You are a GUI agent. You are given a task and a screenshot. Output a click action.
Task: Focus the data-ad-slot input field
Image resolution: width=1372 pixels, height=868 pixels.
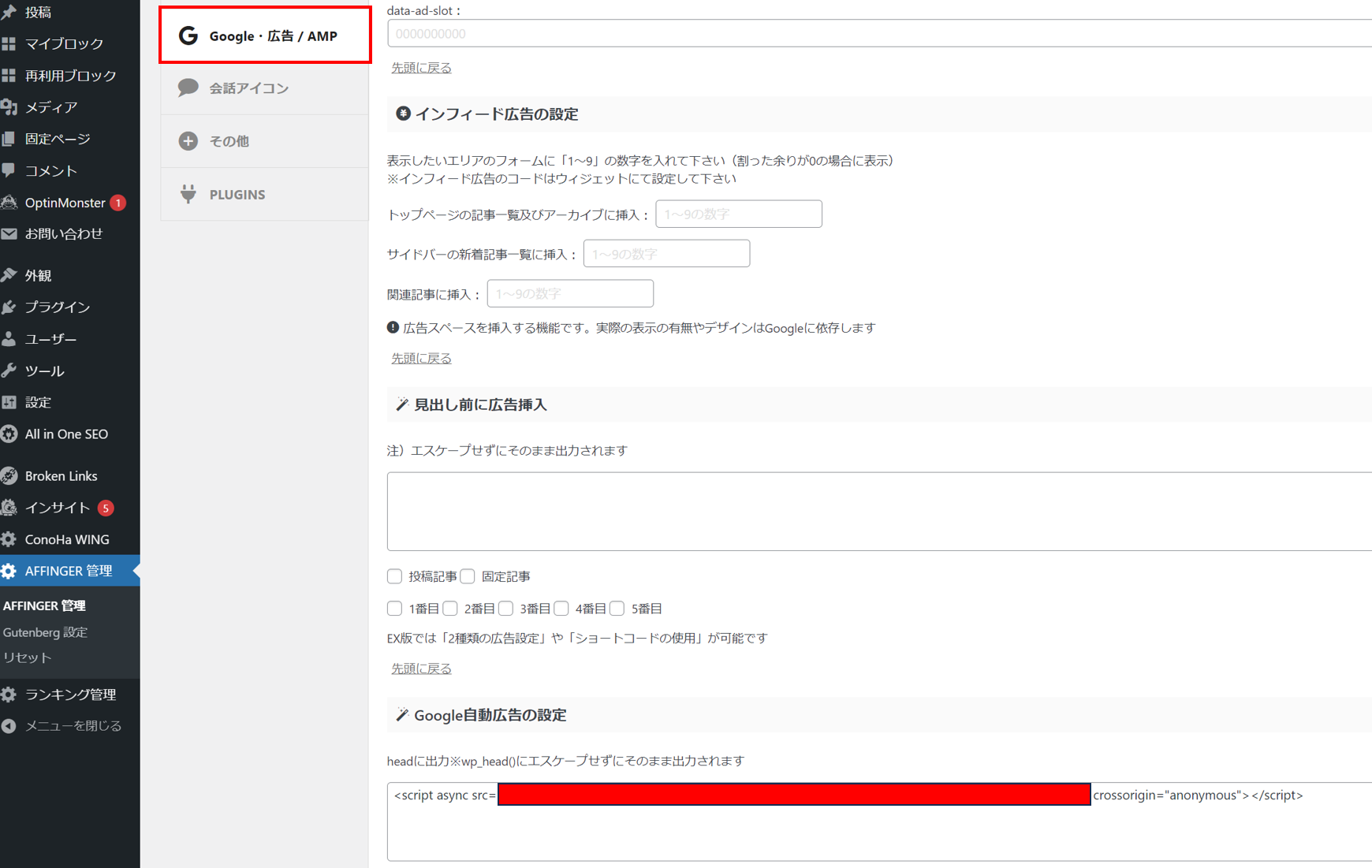(x=879, y=34)
